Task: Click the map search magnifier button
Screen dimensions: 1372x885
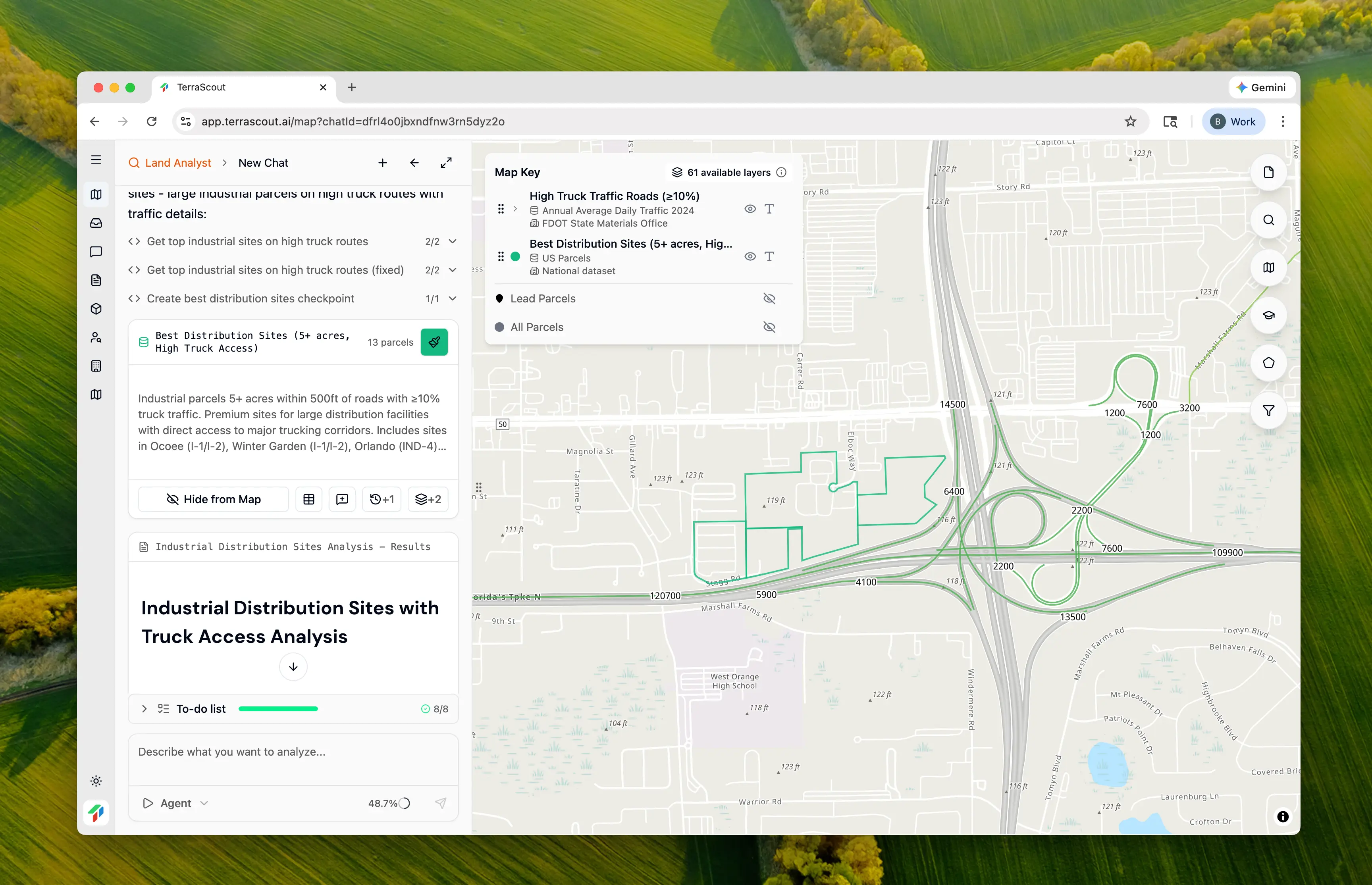Action: pos(1268,220)
